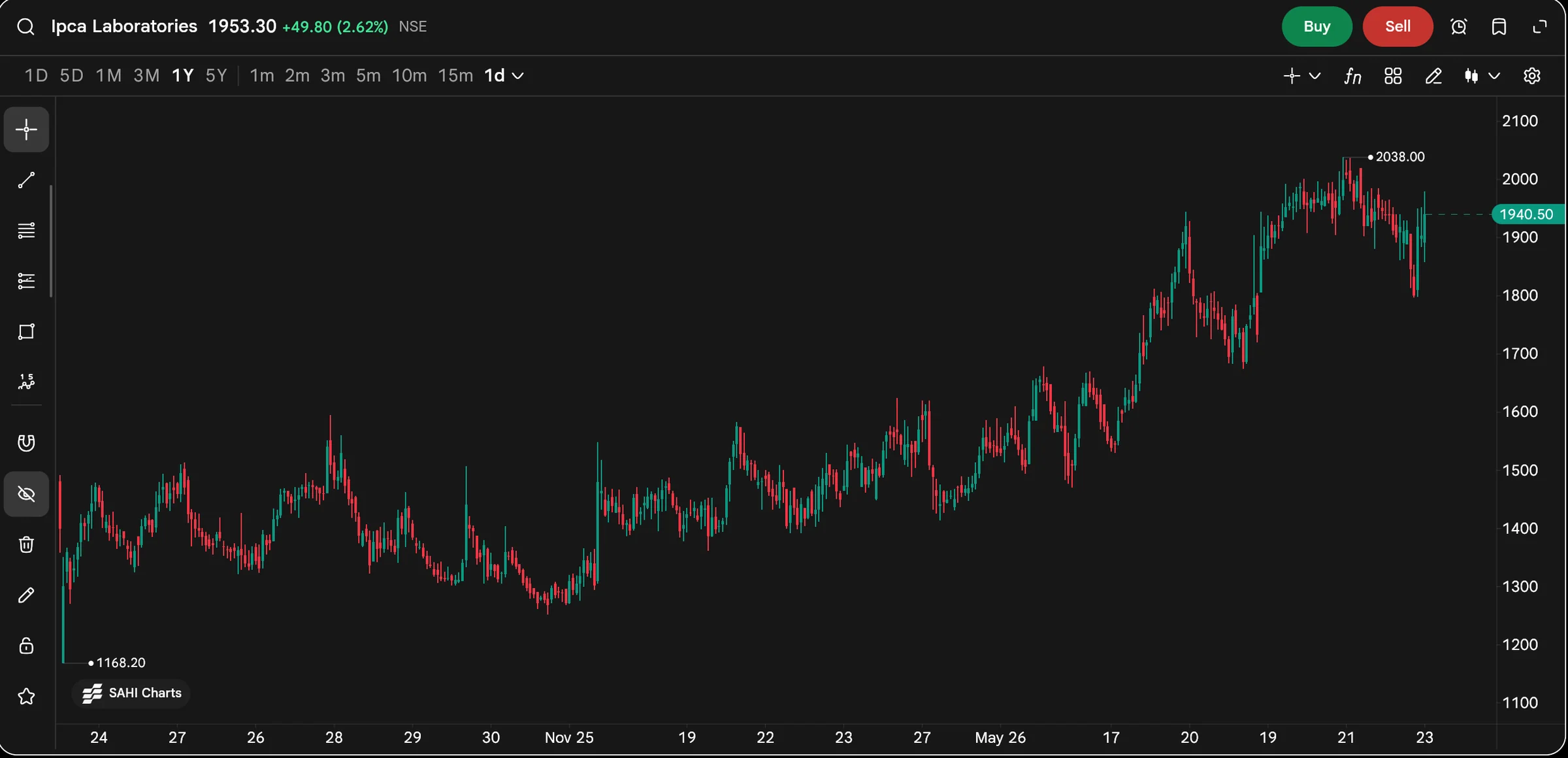The width and height of the screenshot is (1568, 758).
Task: Select the pencil drawing icon in top toolbar
Action: coord(1433,76)
